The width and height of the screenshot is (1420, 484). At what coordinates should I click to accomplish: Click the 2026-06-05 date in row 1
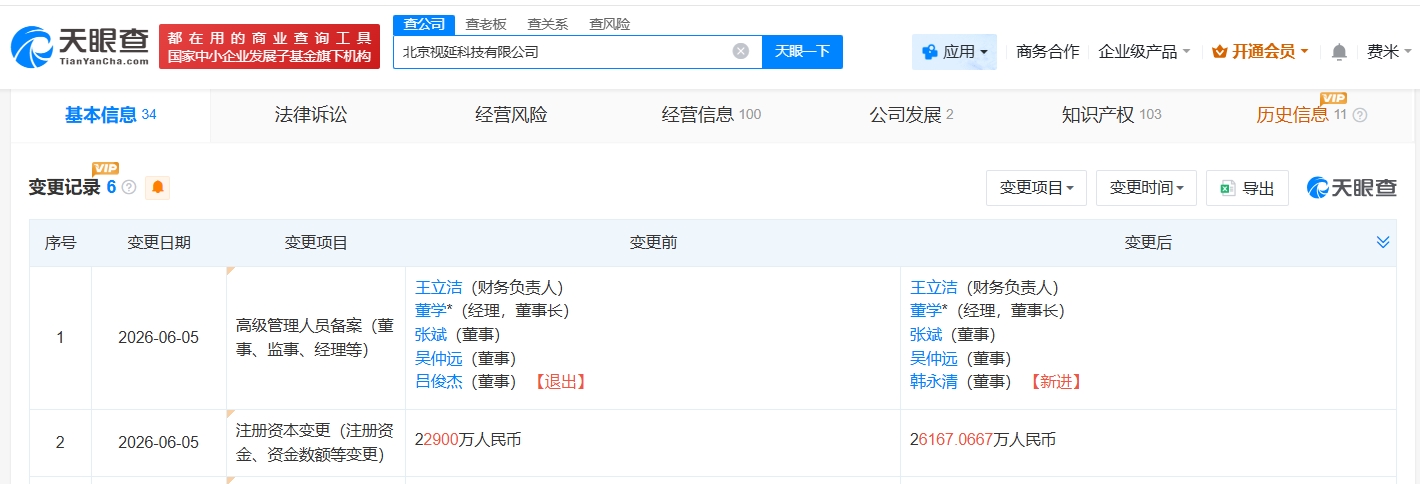[x=158, y=338]
